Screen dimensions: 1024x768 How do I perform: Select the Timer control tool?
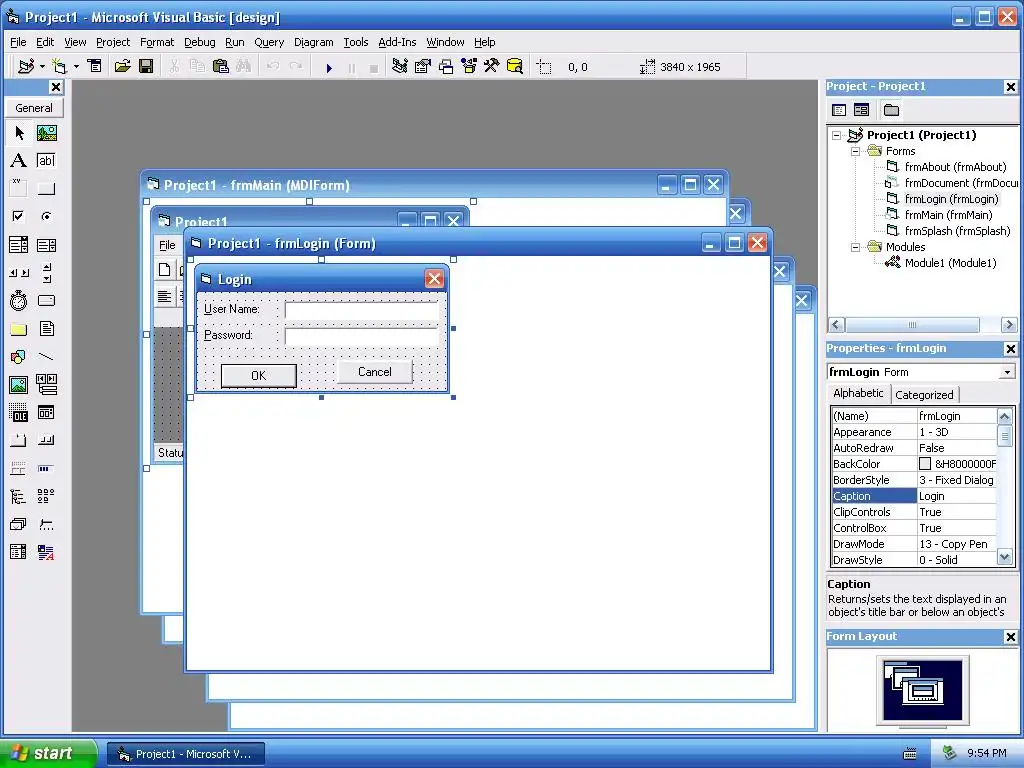pyautogui.click(x=19, y=300)
